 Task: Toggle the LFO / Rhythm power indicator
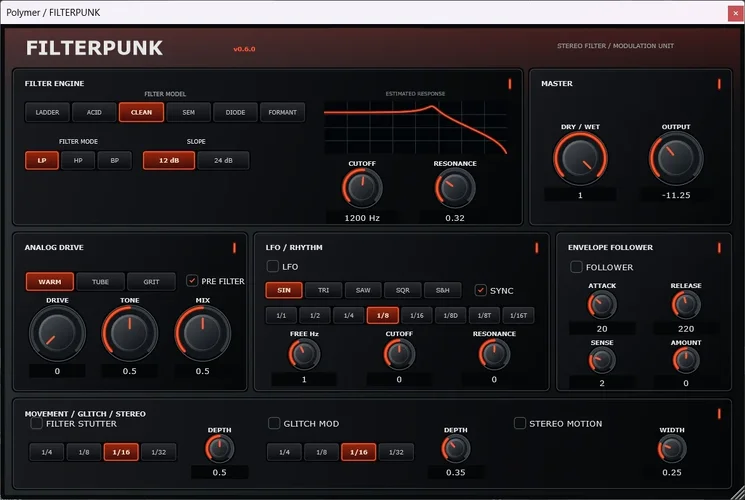pos(536,248)
